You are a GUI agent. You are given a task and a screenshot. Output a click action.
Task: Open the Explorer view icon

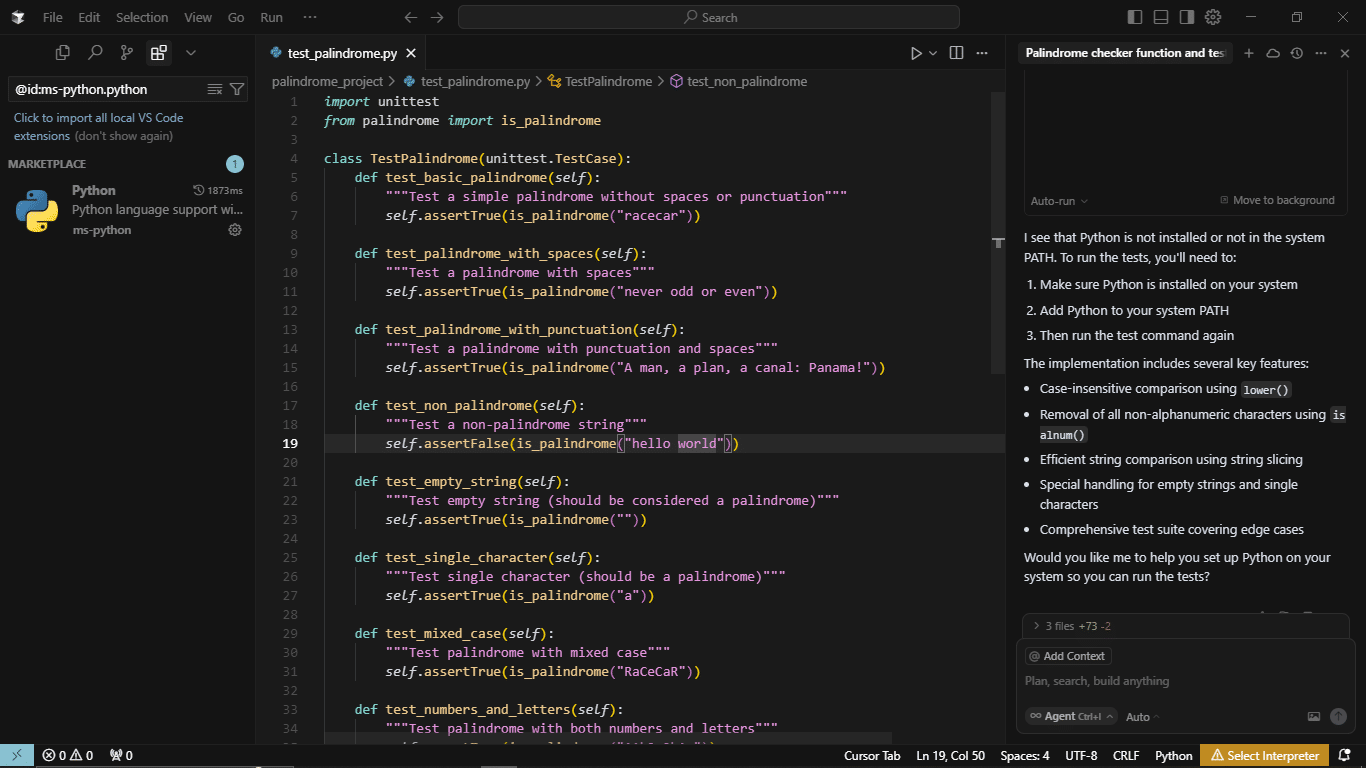63,53
